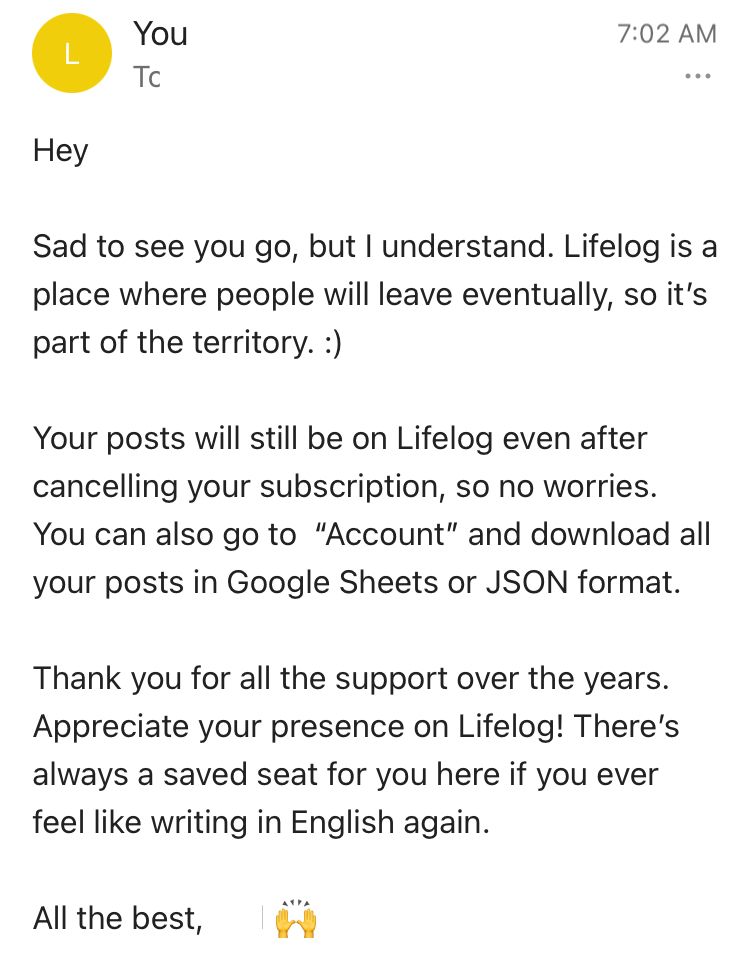This screenshot has width=750, height=969.
Task: Click the "Hey" greeting line
Action: [x=61, y=150]
